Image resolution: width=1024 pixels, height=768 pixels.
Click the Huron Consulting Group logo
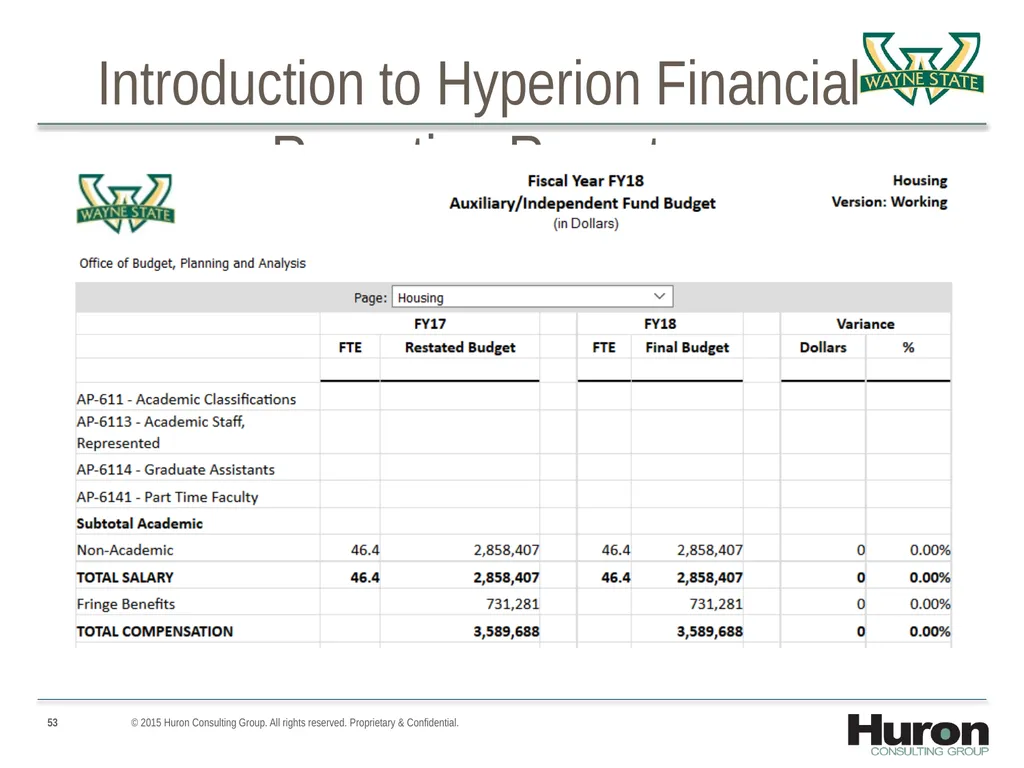[x=918, y=735]
